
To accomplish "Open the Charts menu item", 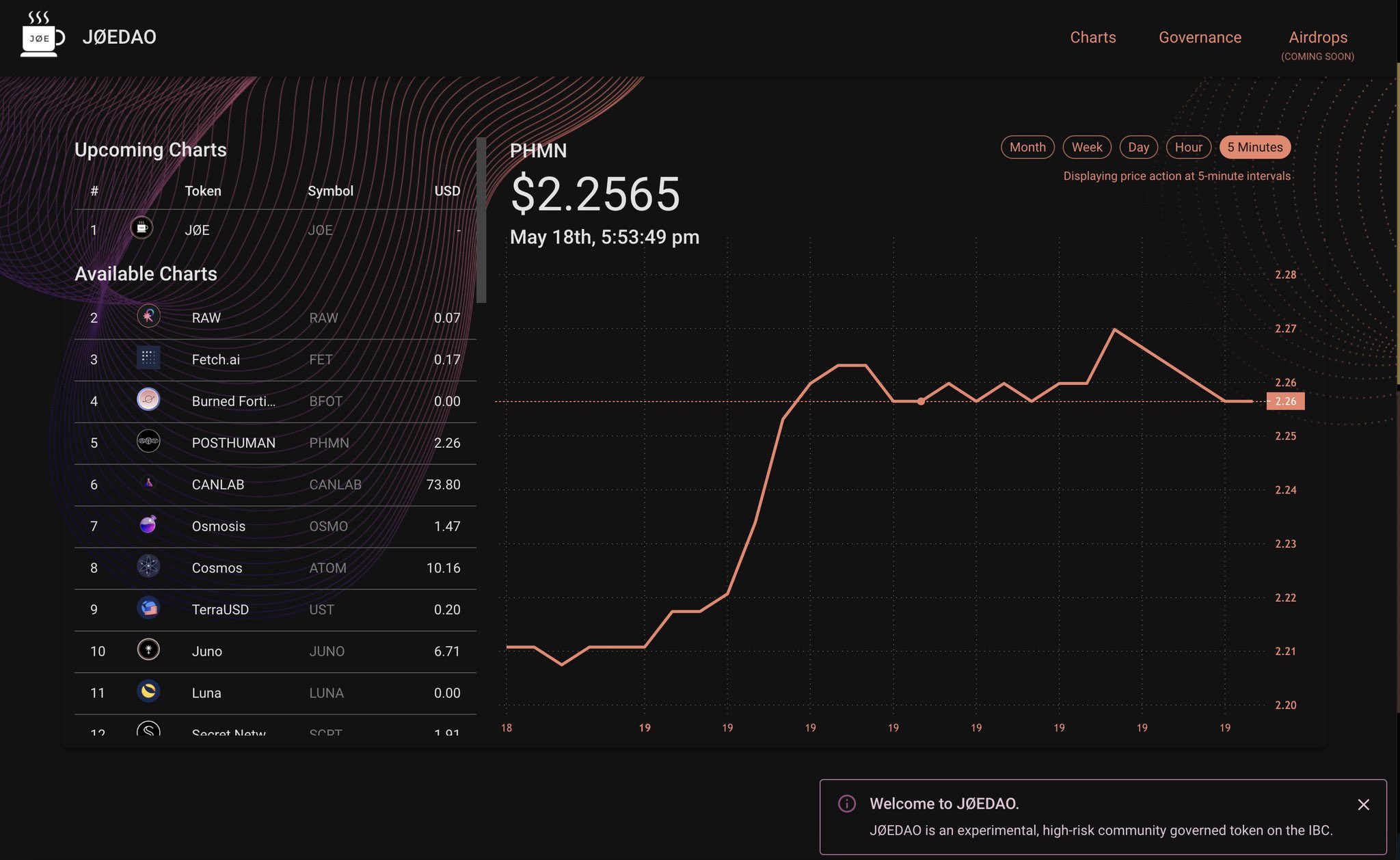I will 1092,38.
